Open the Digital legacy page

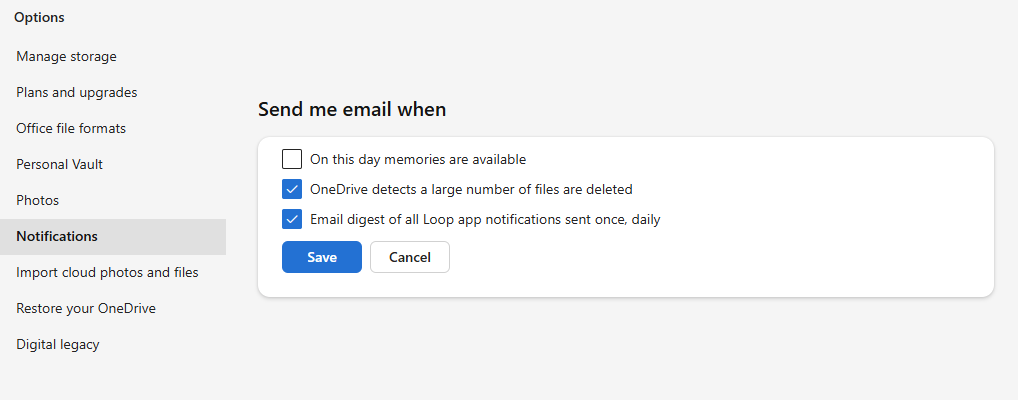click(57, 344)
